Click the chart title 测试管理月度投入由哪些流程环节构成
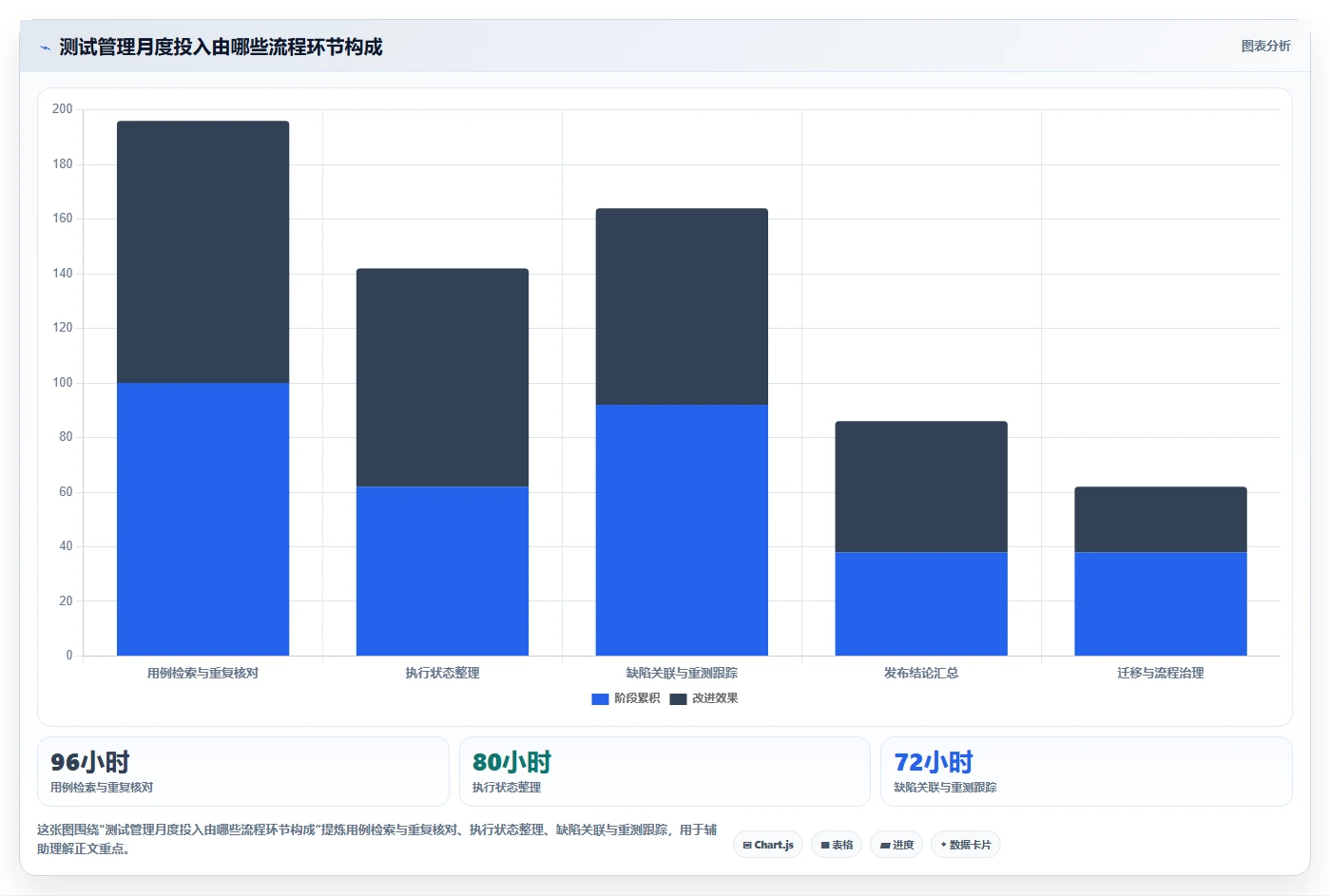Image resolution: width=1330 pixels, height=896 pixels. (221, 48)
